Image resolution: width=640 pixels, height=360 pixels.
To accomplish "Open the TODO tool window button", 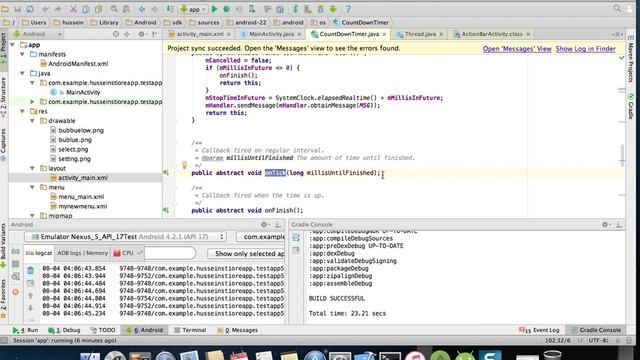I will click(103, 330).
